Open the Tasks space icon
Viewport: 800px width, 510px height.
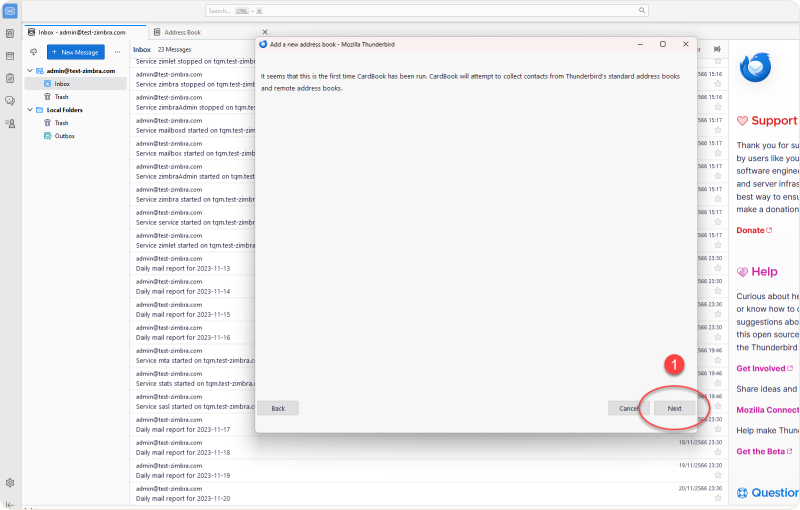pos(10,79)
